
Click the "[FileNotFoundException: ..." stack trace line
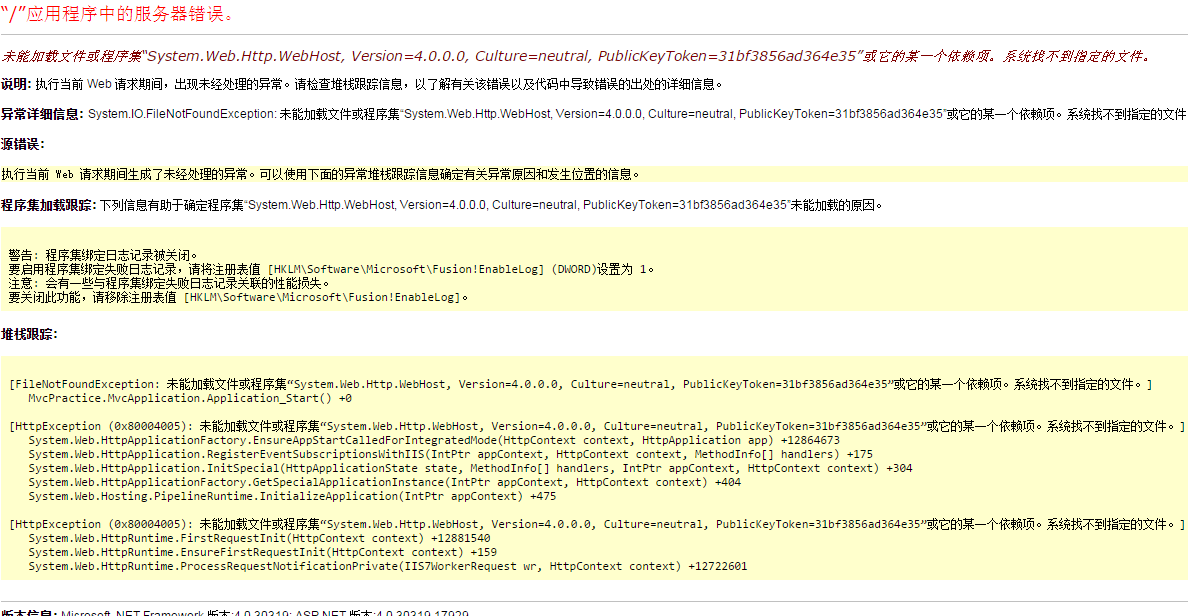click(x=581, y=384)
